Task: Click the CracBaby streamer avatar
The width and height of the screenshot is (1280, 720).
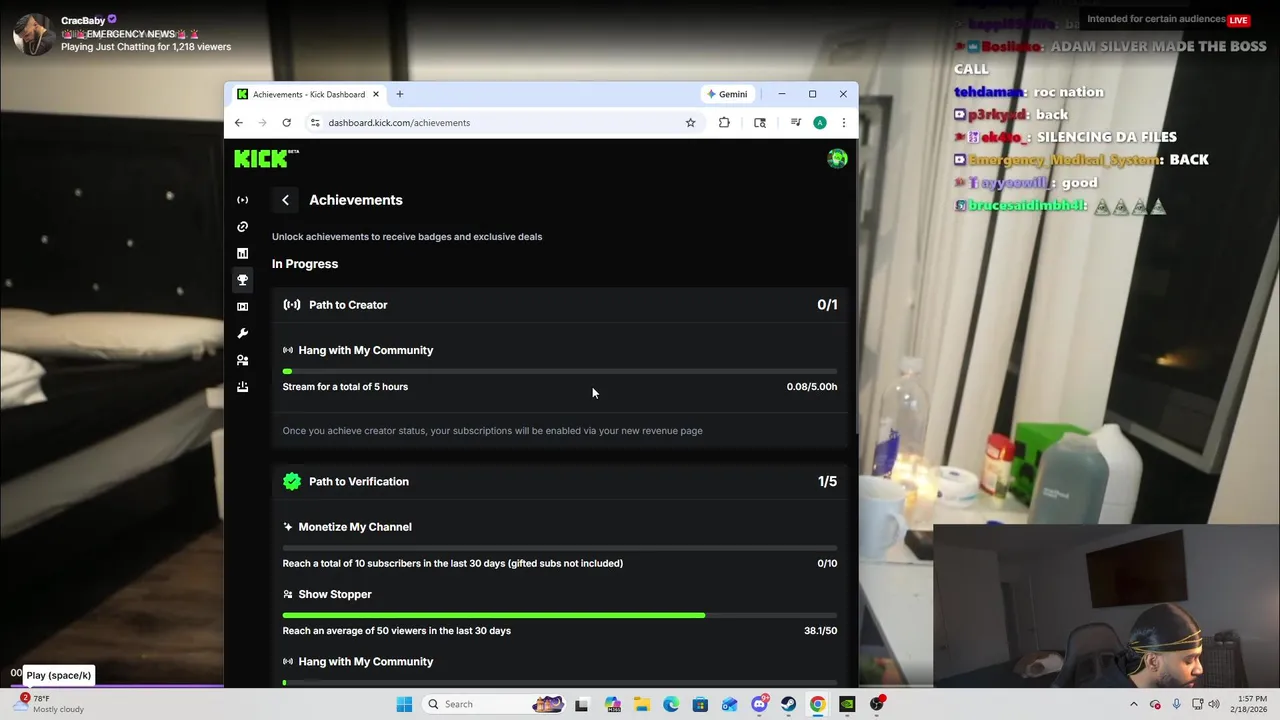Action: (33, 33)
